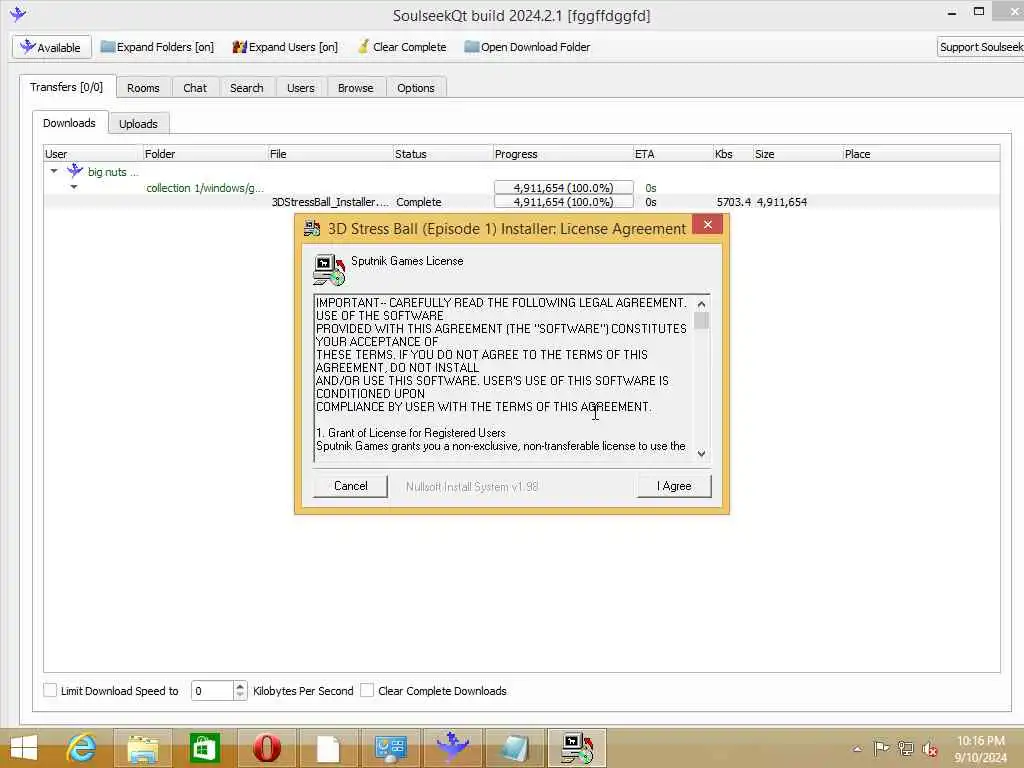Image resolution: width=1024 pixels, height=768 pixels.
Task: Switch to the Rooms tab
Action: click(x=143, y=88)
